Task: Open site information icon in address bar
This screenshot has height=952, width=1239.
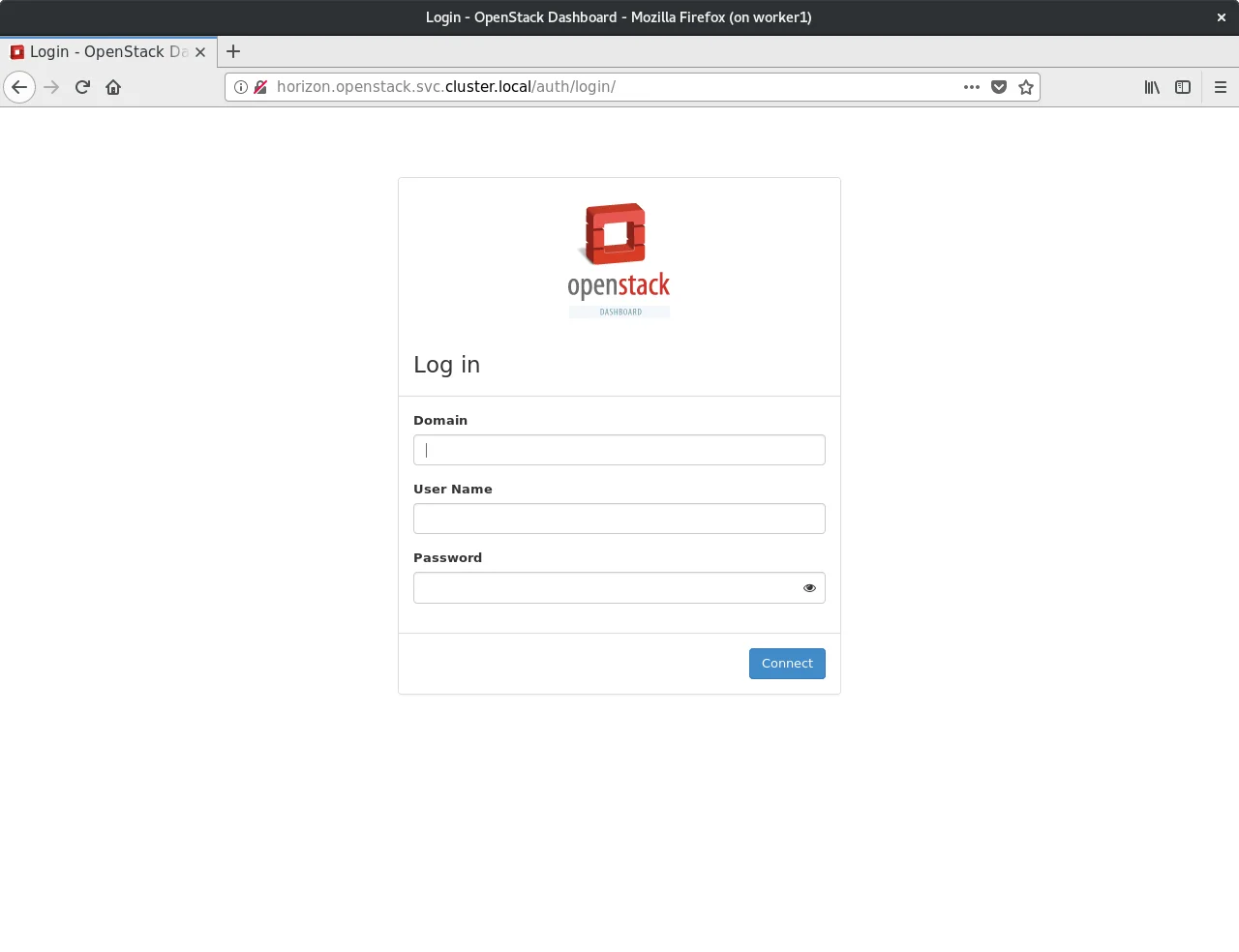Action: [x=241, y=87]
